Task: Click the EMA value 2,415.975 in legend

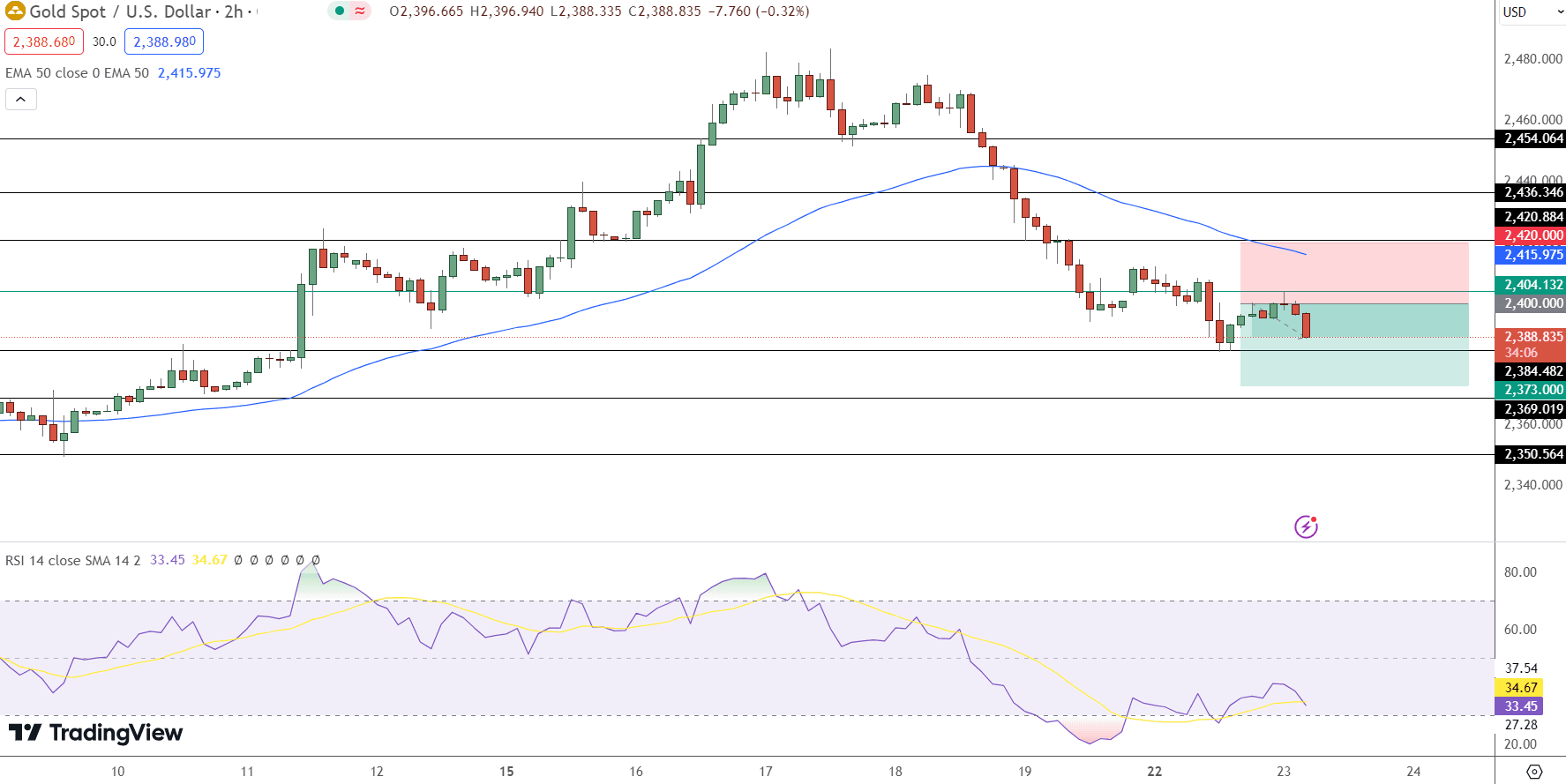Action: tap(189, 73)
